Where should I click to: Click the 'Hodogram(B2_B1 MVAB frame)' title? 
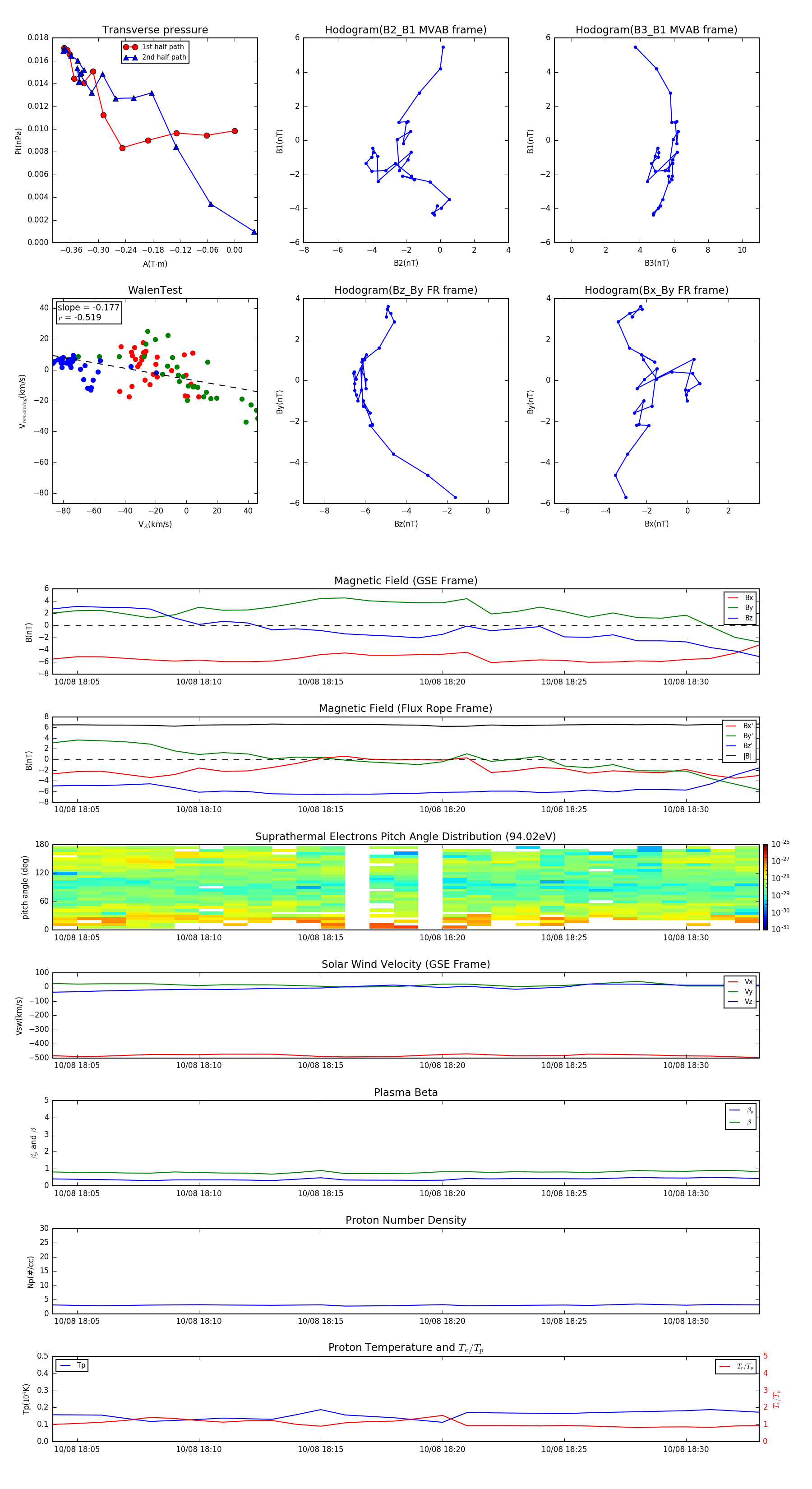(x=406, y=30)
